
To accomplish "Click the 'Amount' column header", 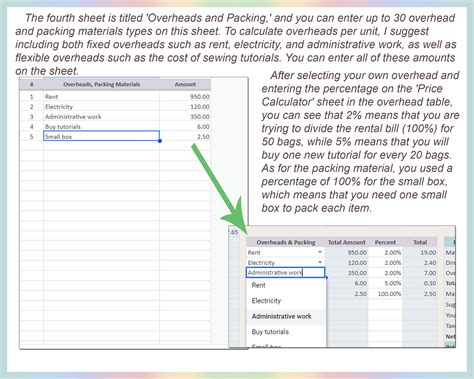I will pos(185,84).
